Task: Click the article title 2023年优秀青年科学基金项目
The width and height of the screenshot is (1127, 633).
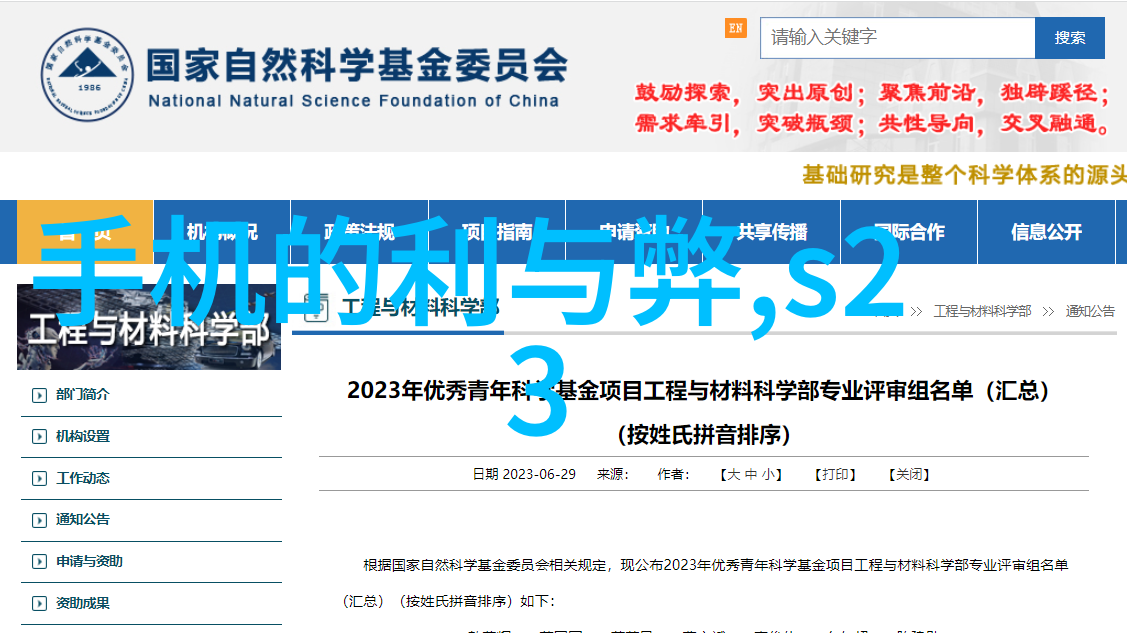Action: point(697,390)
